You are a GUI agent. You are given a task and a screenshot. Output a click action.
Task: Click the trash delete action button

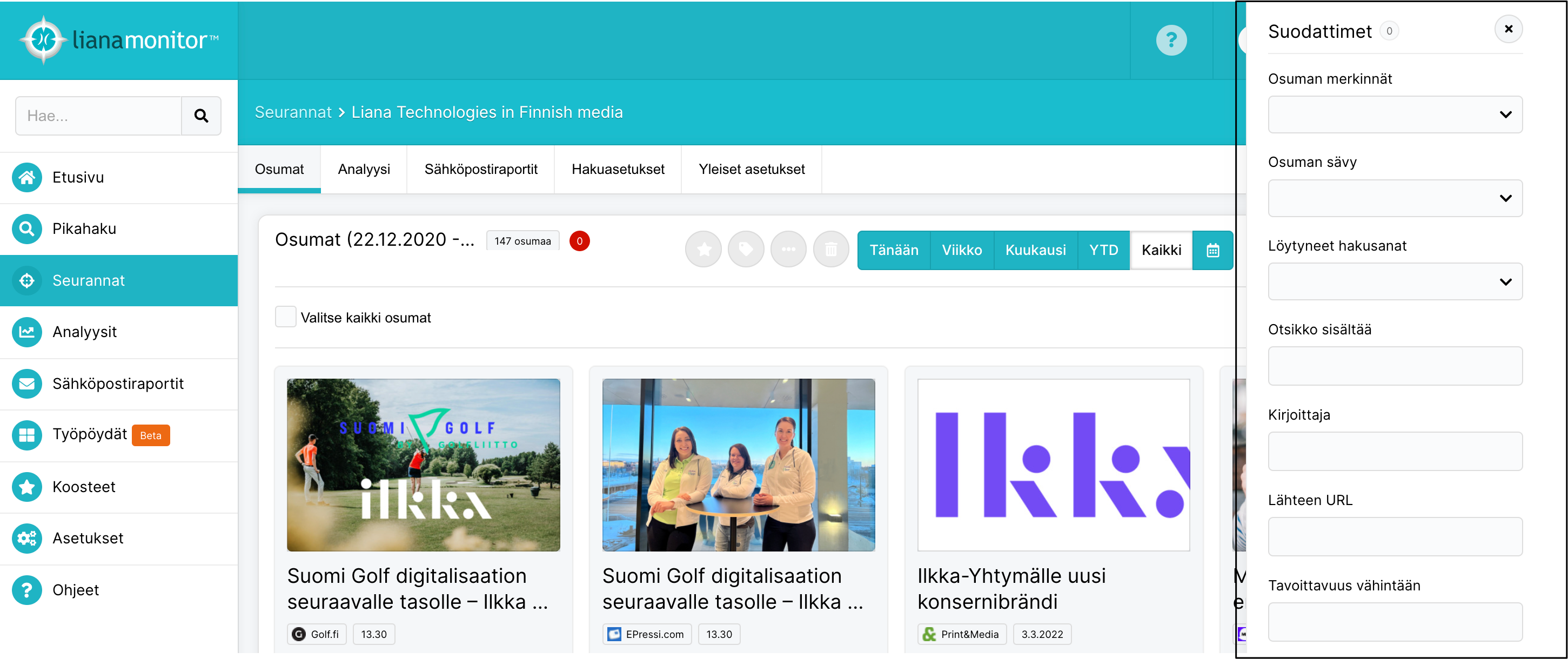[832, 250]
